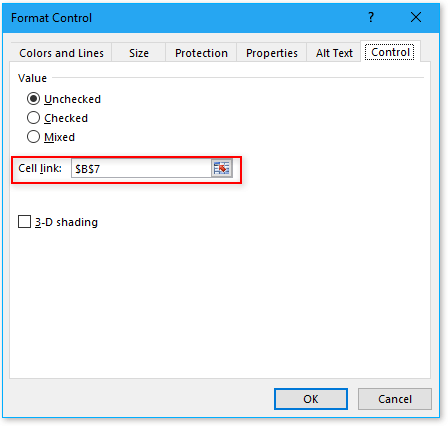Switch to the Properties tab
Screen dimensions: 448x428
tap(272, 53)
